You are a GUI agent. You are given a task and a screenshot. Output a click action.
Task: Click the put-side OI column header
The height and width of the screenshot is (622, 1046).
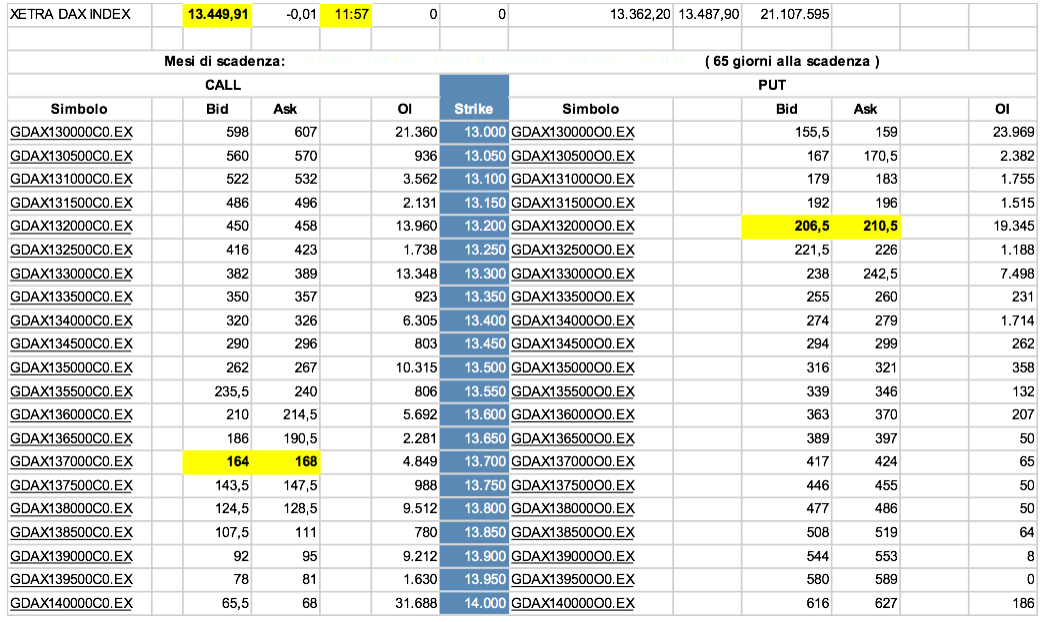(1002, 109)
